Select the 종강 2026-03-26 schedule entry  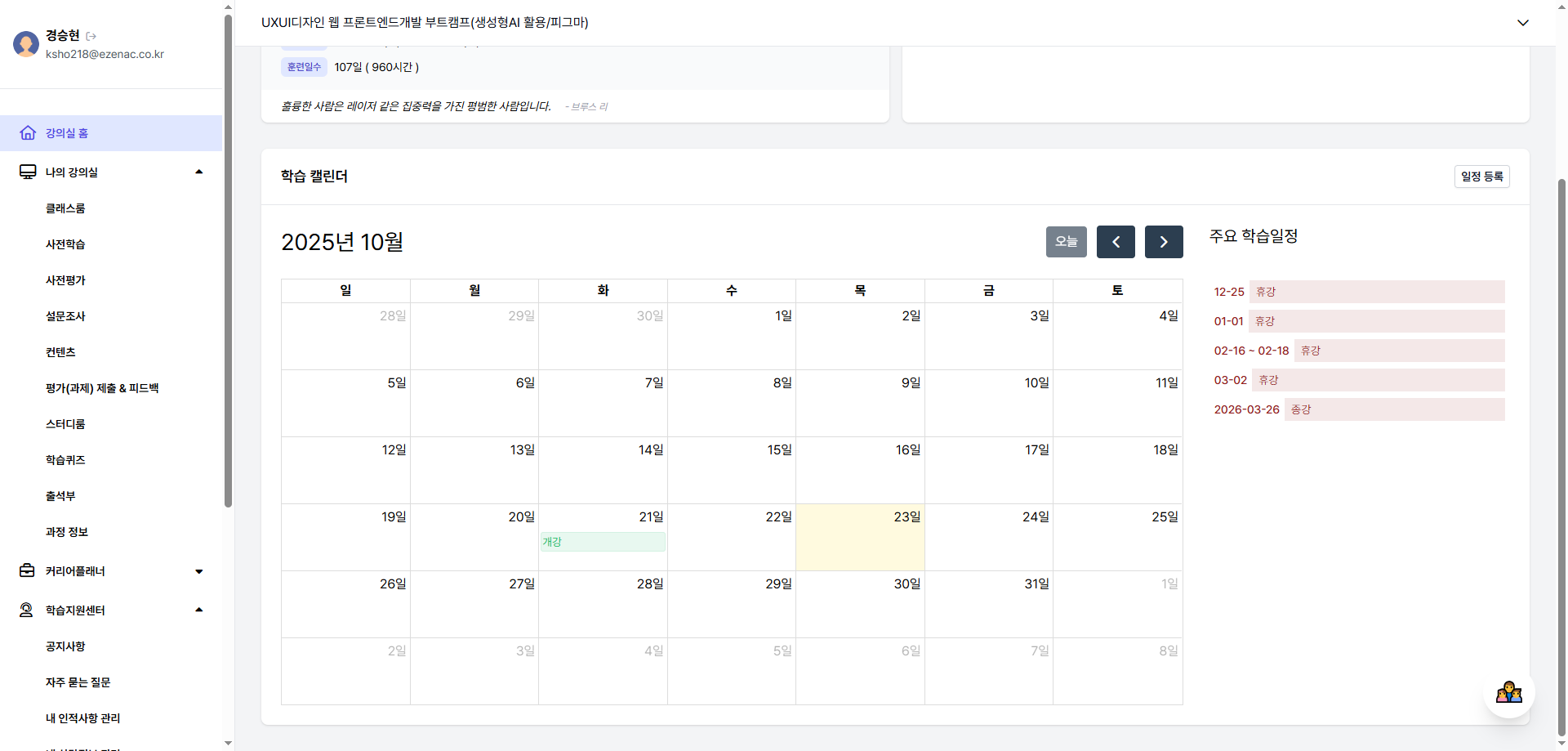(1359, 409)
